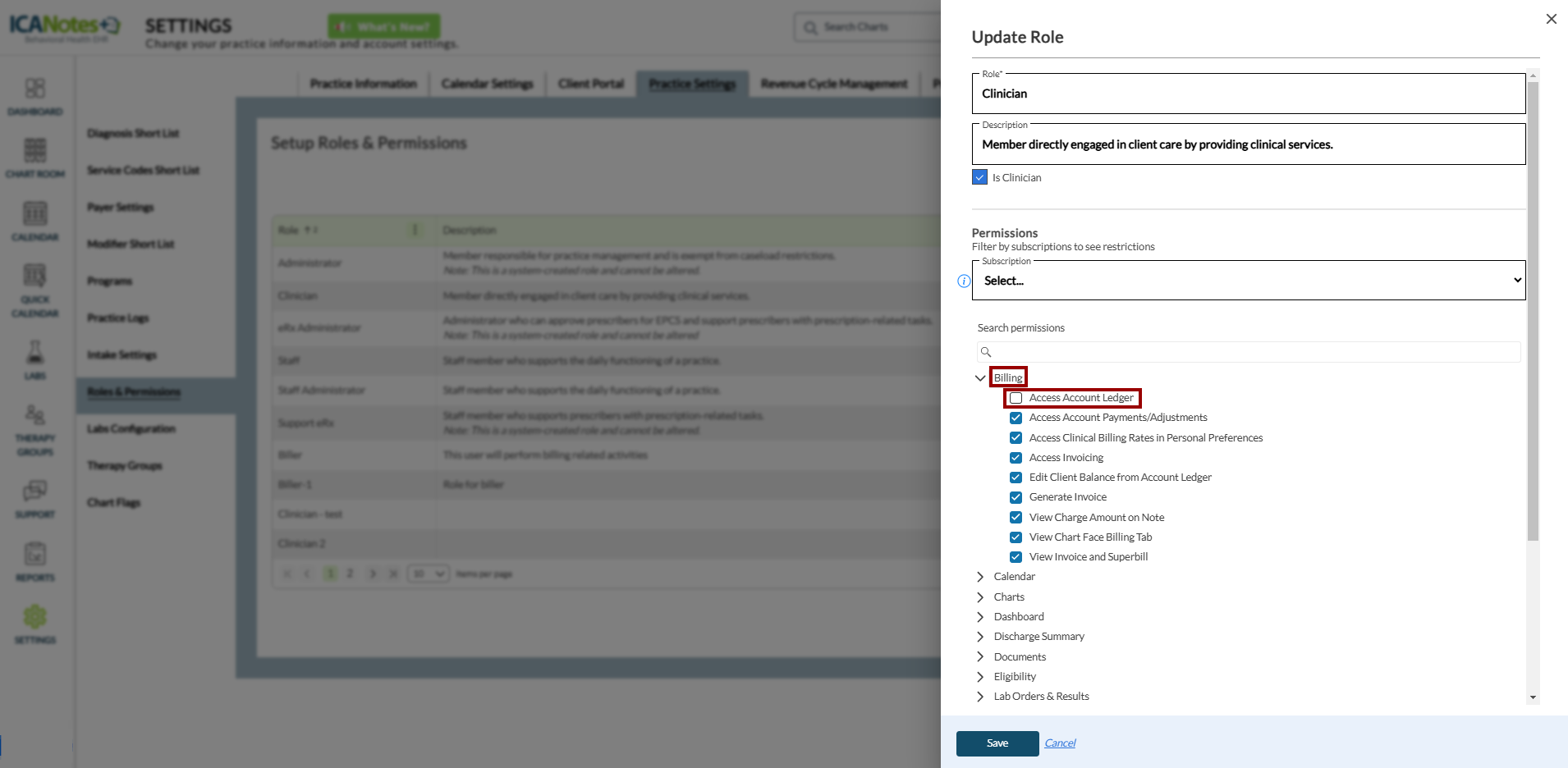Image resolution: width=1568 pixels, height=768 pixels.
Task: Open Labs flask icon in sidebar
Action: tap(34, 354)
